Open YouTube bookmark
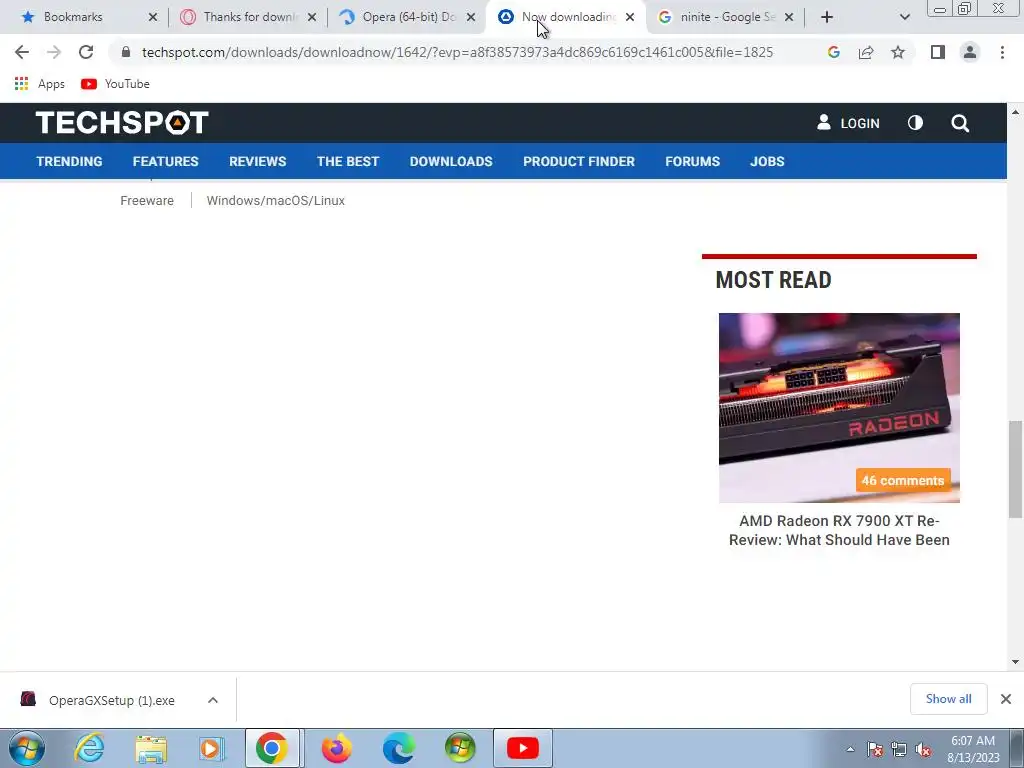 (116, 84)
